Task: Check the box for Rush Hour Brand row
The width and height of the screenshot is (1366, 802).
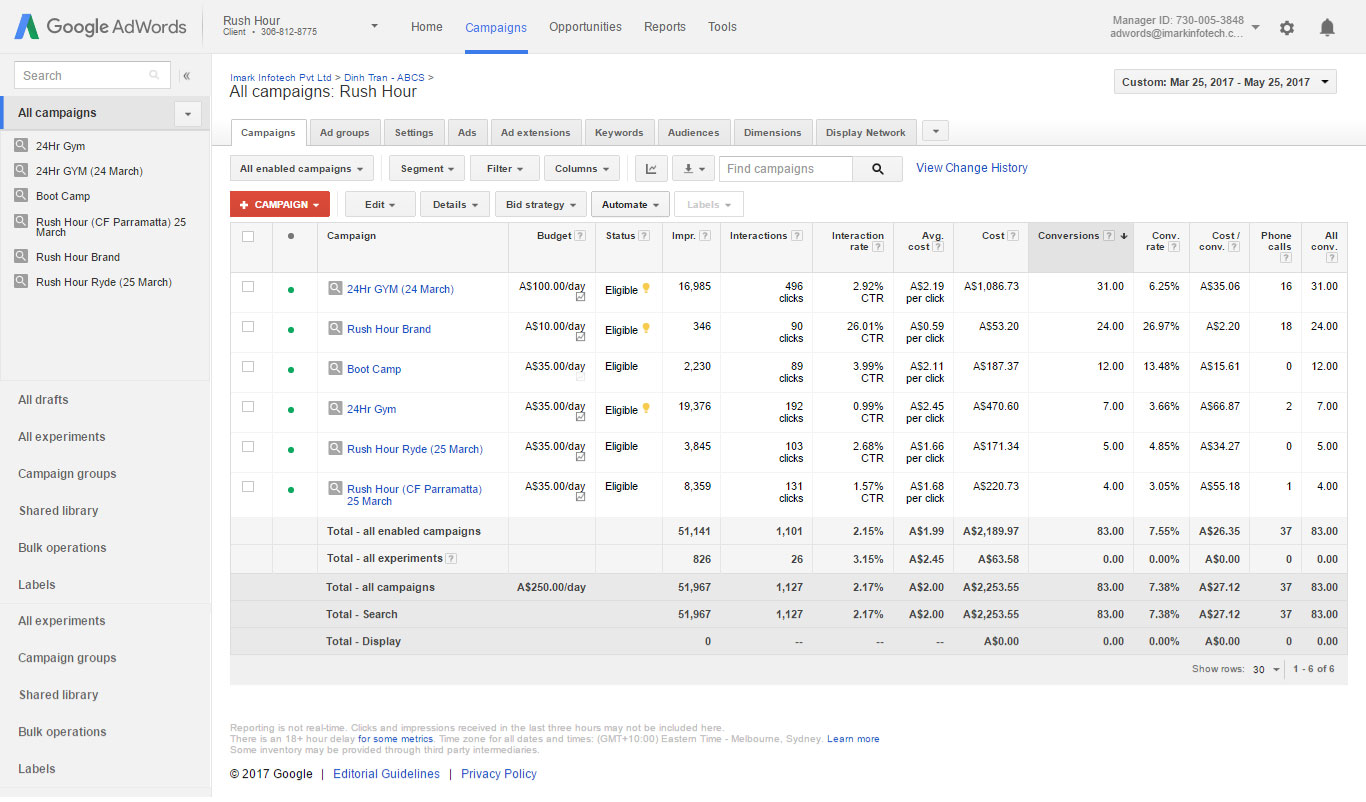Action: (x=248, y=327)
